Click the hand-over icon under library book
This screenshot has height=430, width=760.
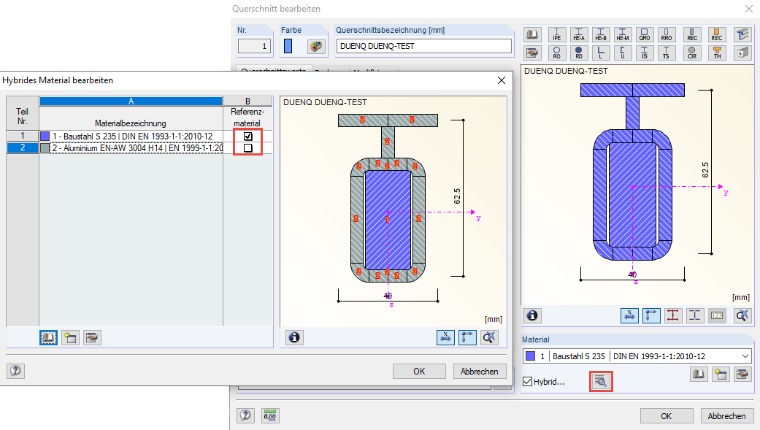(532, 52)
